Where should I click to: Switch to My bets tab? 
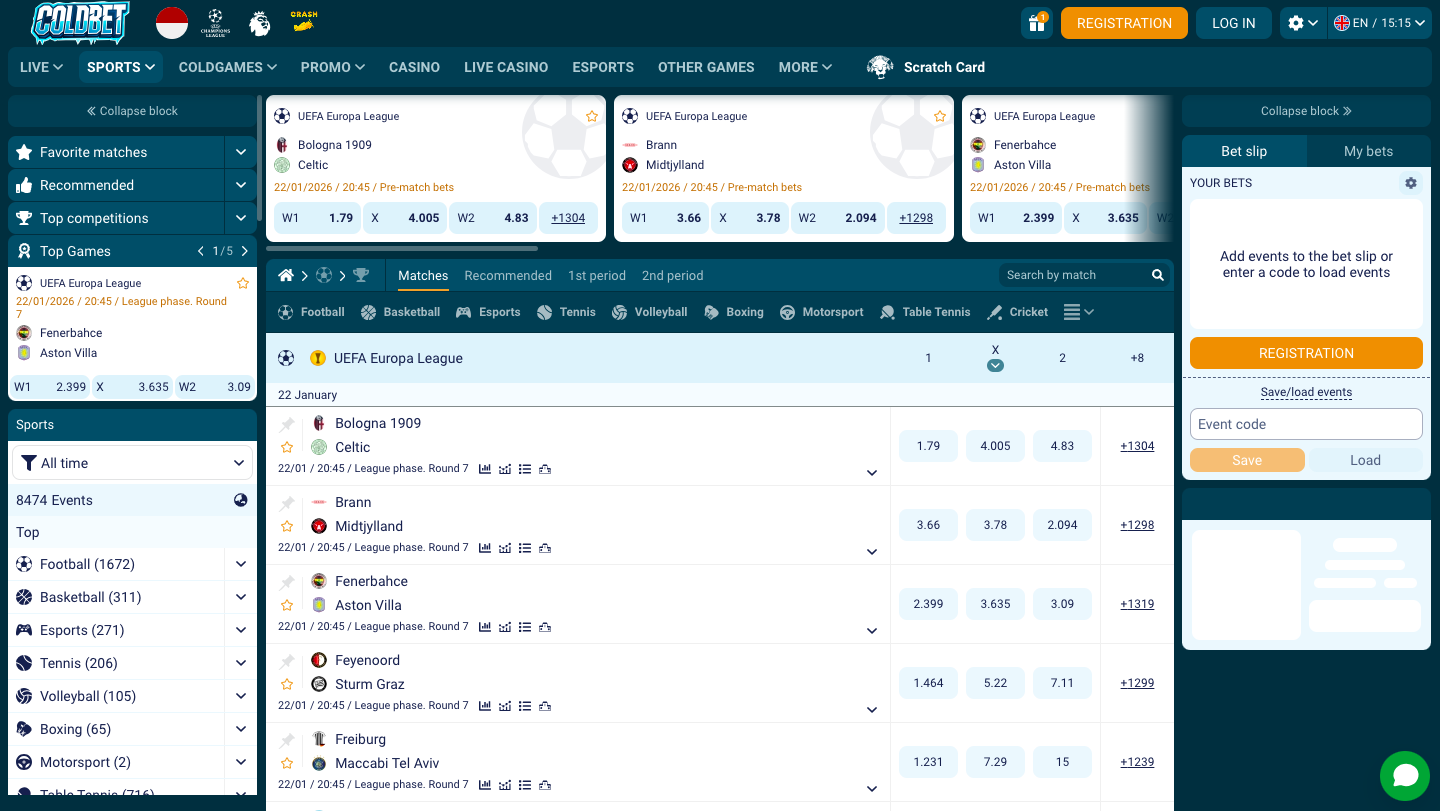point(1368,151)
